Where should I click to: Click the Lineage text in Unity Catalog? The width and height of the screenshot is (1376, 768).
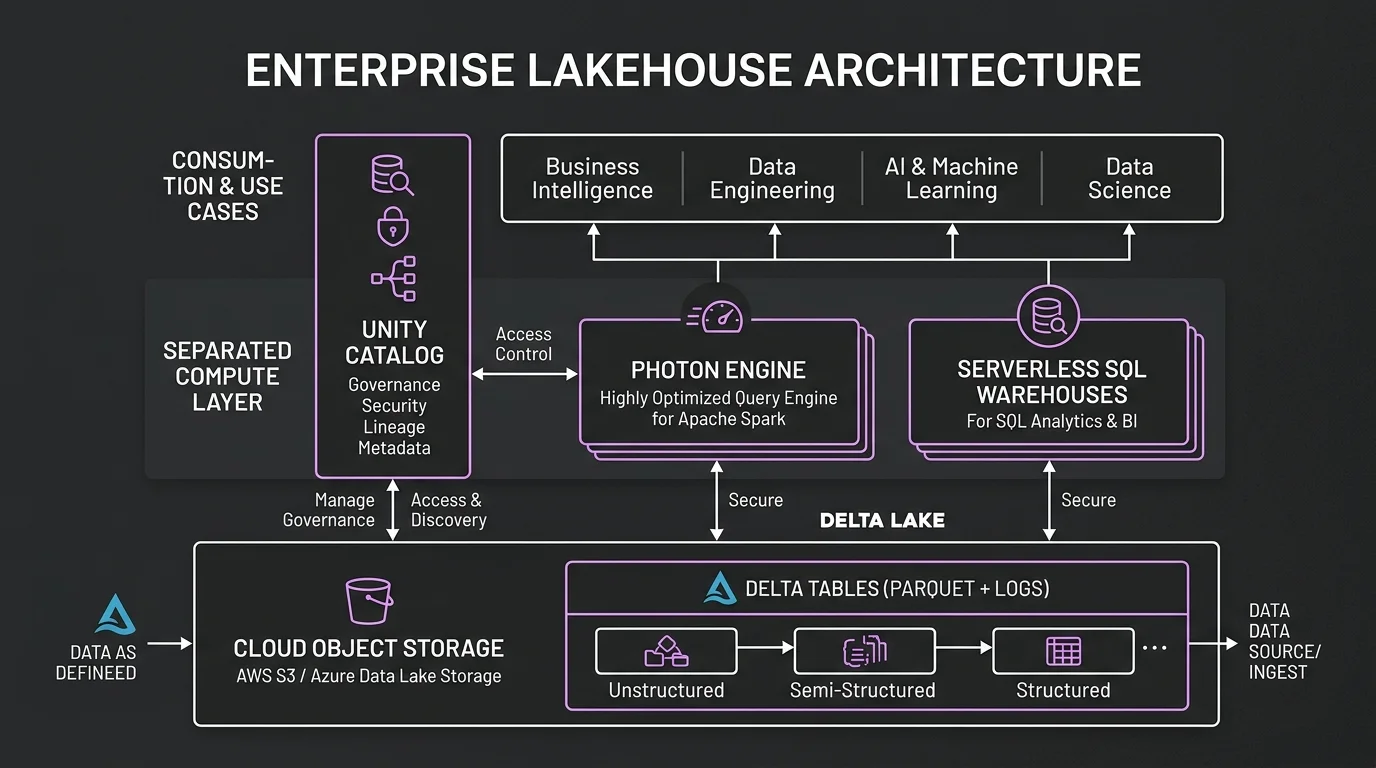pos(394,427)
